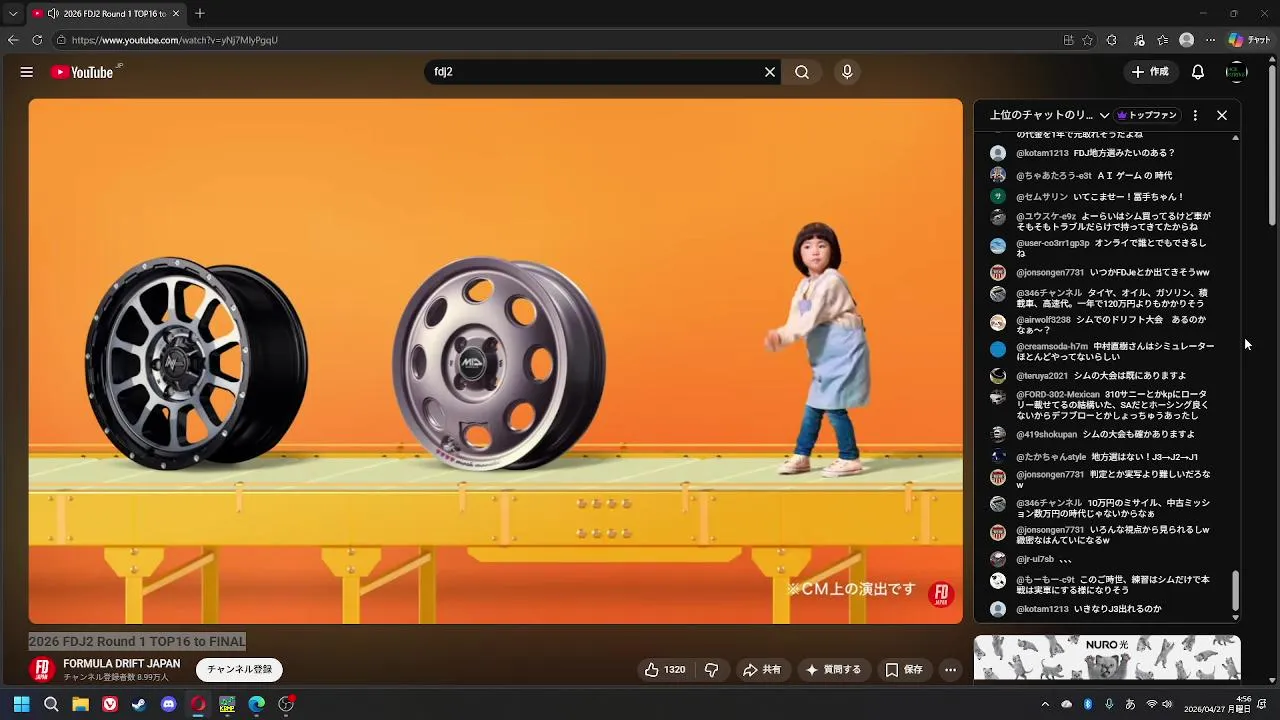Click the youtube.com address bar

coord(560,40)
